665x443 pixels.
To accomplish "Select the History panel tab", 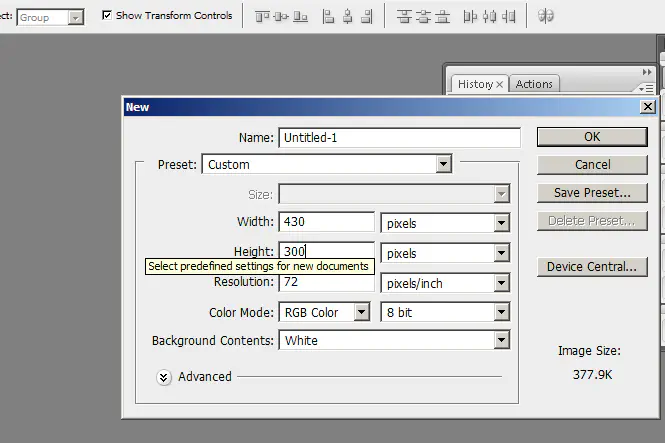I will pos(475,84).
